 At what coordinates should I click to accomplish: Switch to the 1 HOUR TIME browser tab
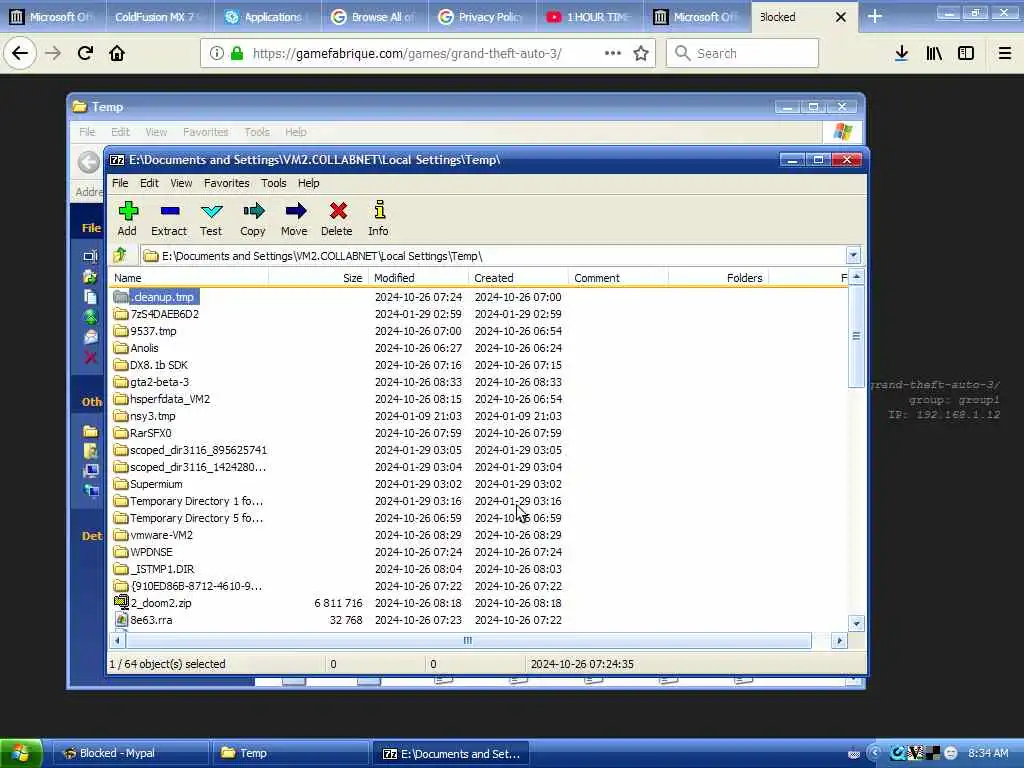589,17
